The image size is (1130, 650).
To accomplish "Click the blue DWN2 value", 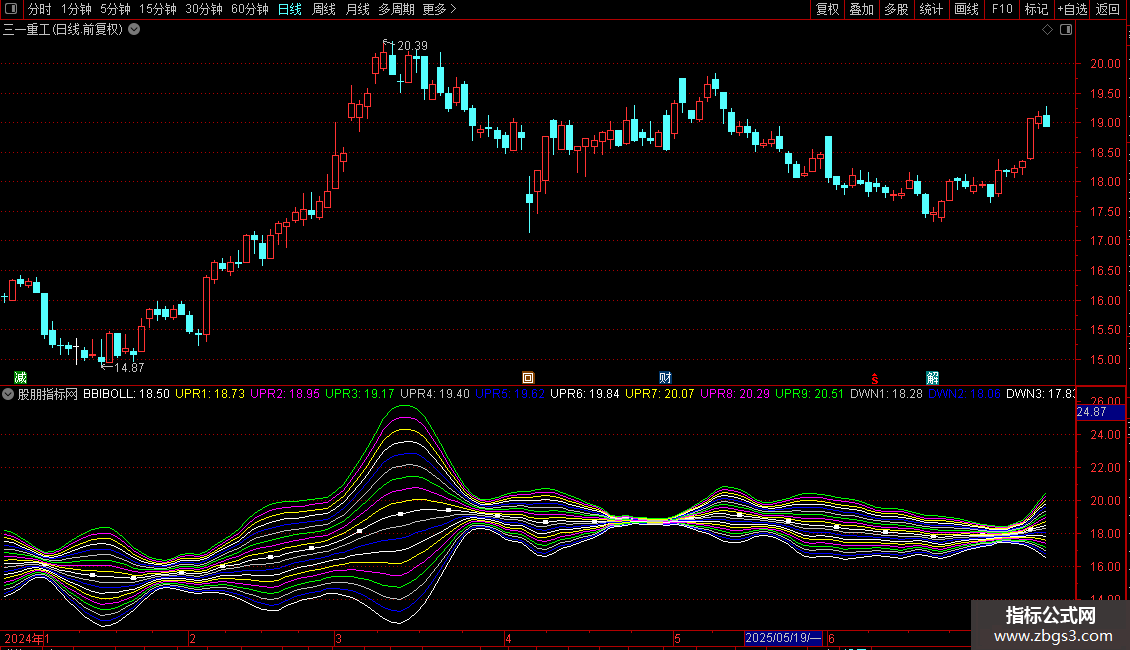I will pyautogui.click(x=964, y=394).
